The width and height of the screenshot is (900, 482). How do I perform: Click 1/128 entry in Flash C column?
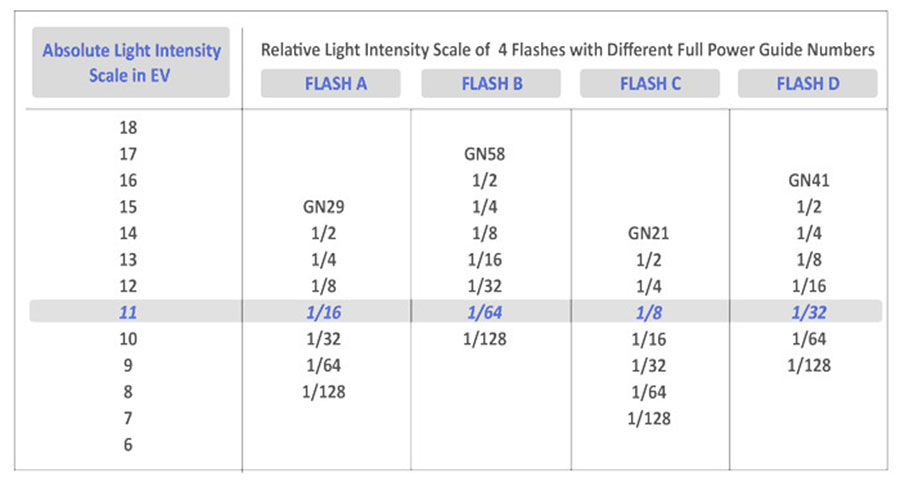click(649, 418)
